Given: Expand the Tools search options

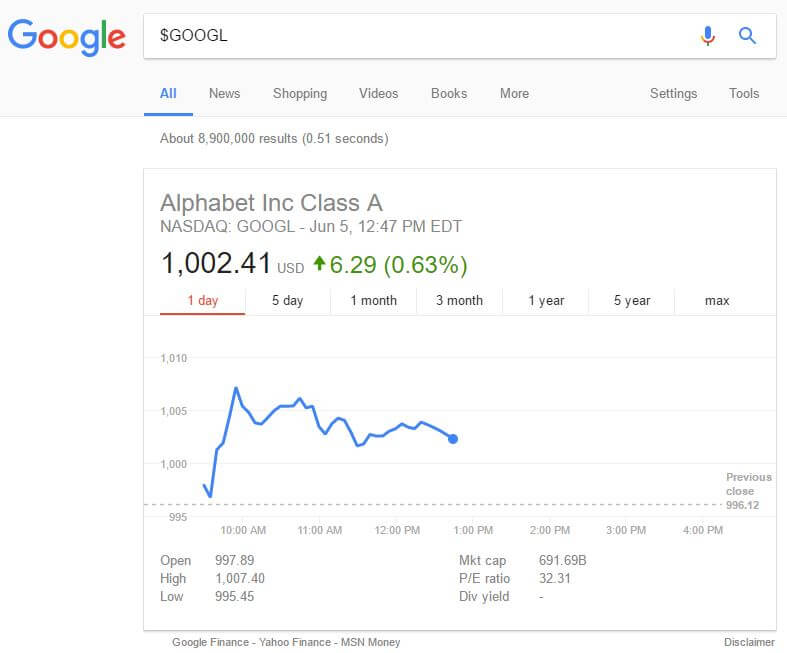Looking at the screenshot, I should 743,93.
